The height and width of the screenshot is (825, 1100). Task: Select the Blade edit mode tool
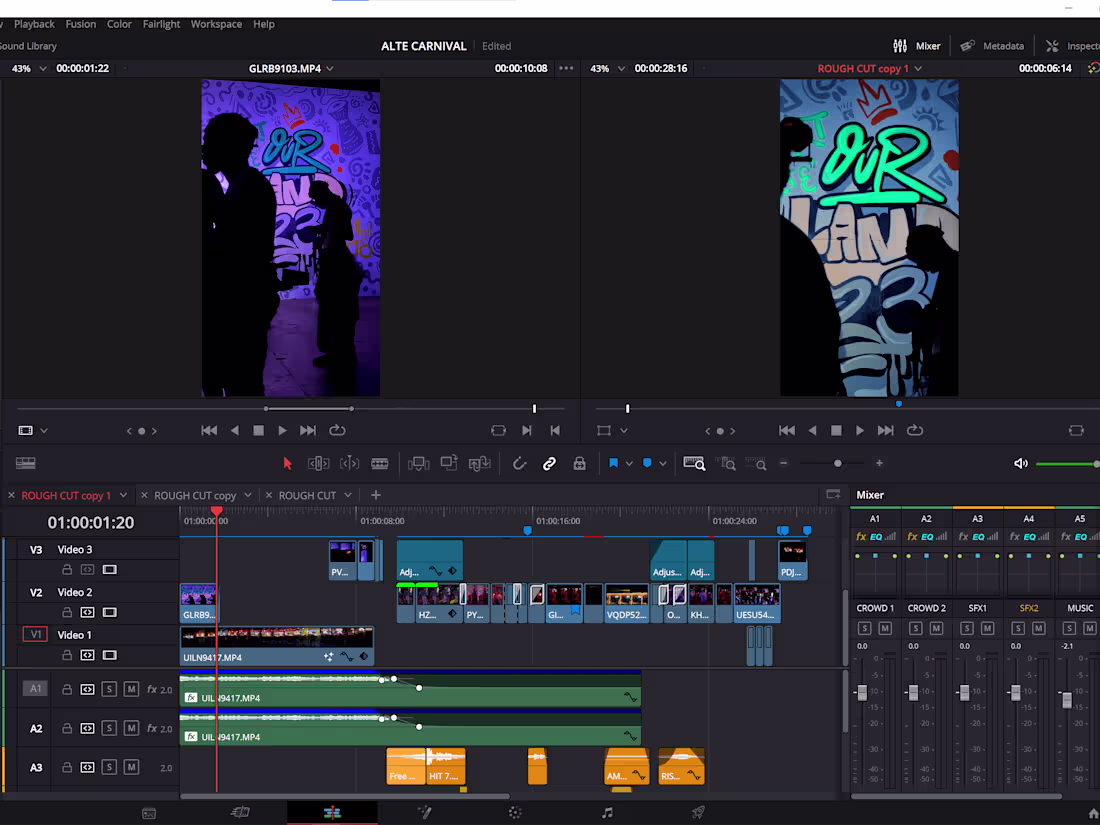coord(380,463)
